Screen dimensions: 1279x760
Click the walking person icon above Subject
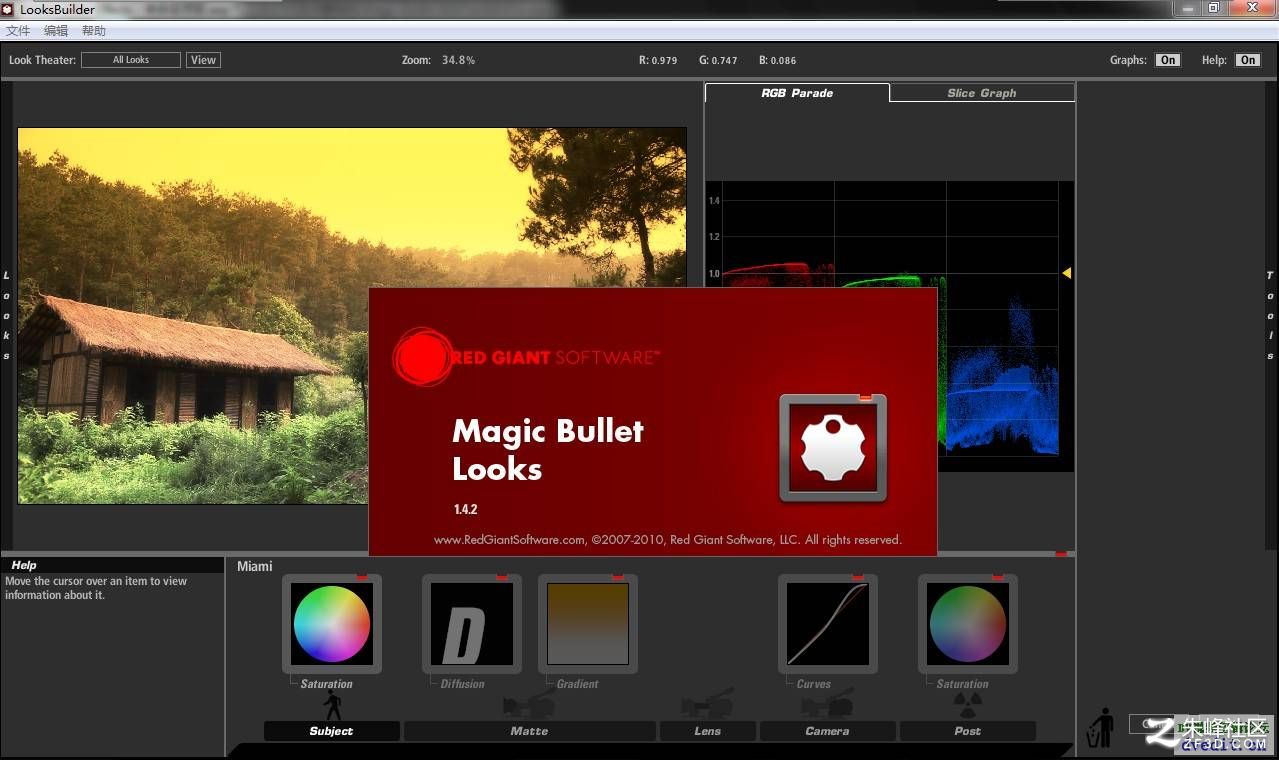(333, 705)
